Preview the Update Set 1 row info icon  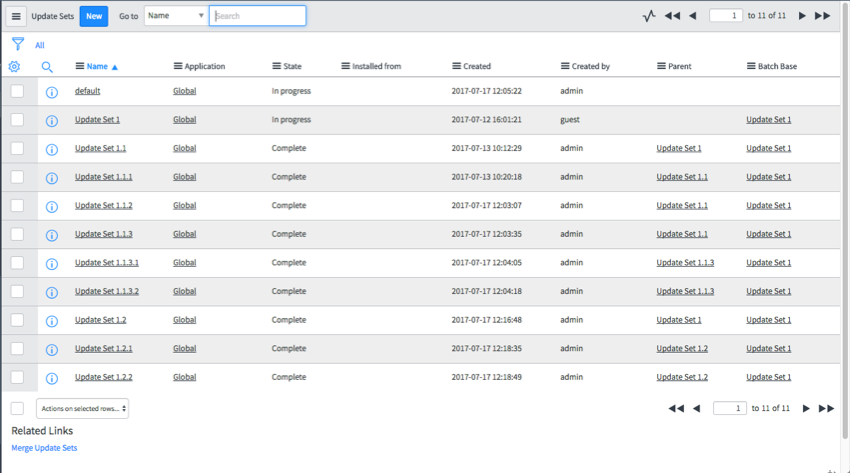click(x=51, y=121)
